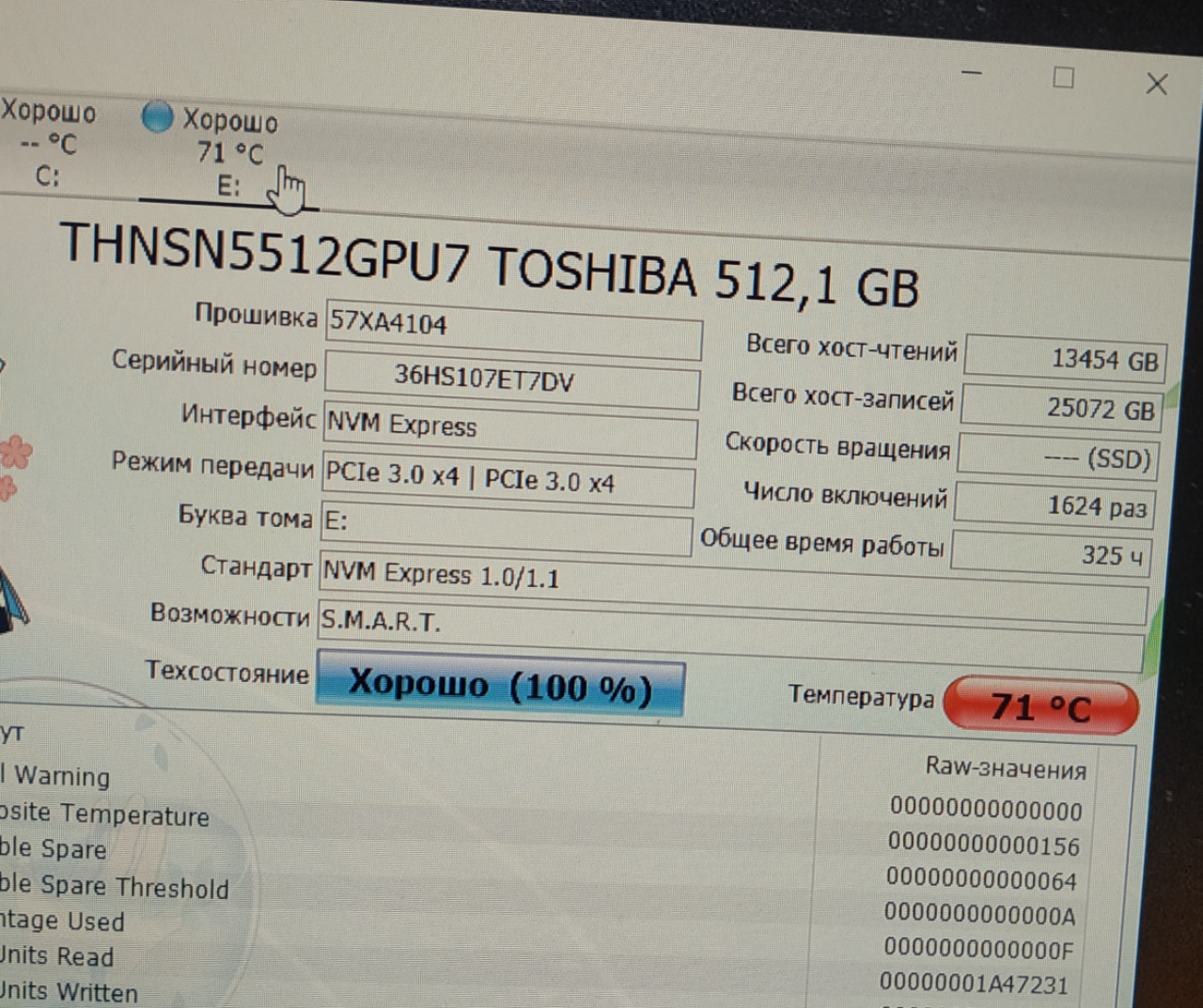Click the Raw-значения column header
The height and width of the screenshot is (1008, 1203).
point(1006,768)
